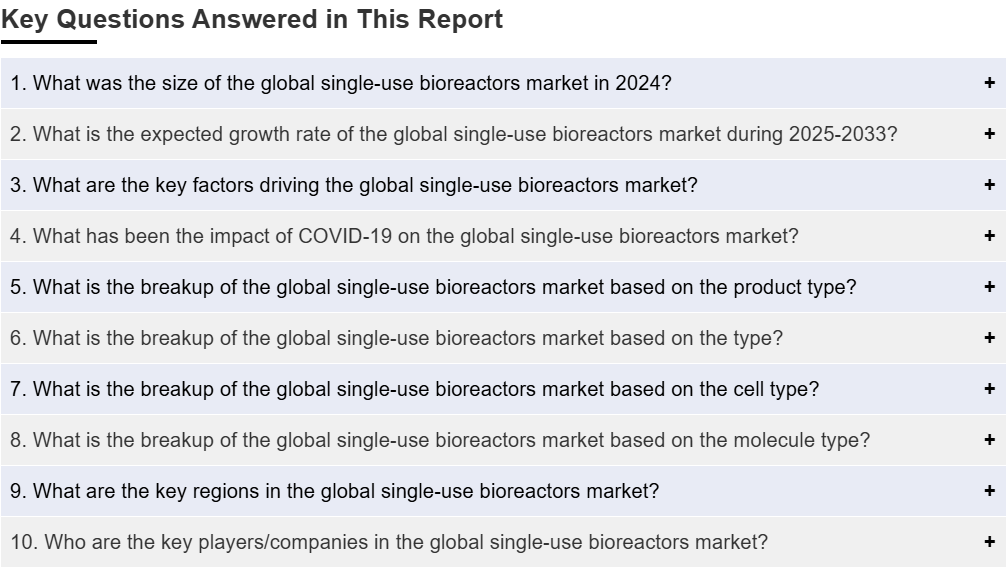Click plus icon next to question 6
This screenshot has height=569, width=1007.
(x=989, y=338)
